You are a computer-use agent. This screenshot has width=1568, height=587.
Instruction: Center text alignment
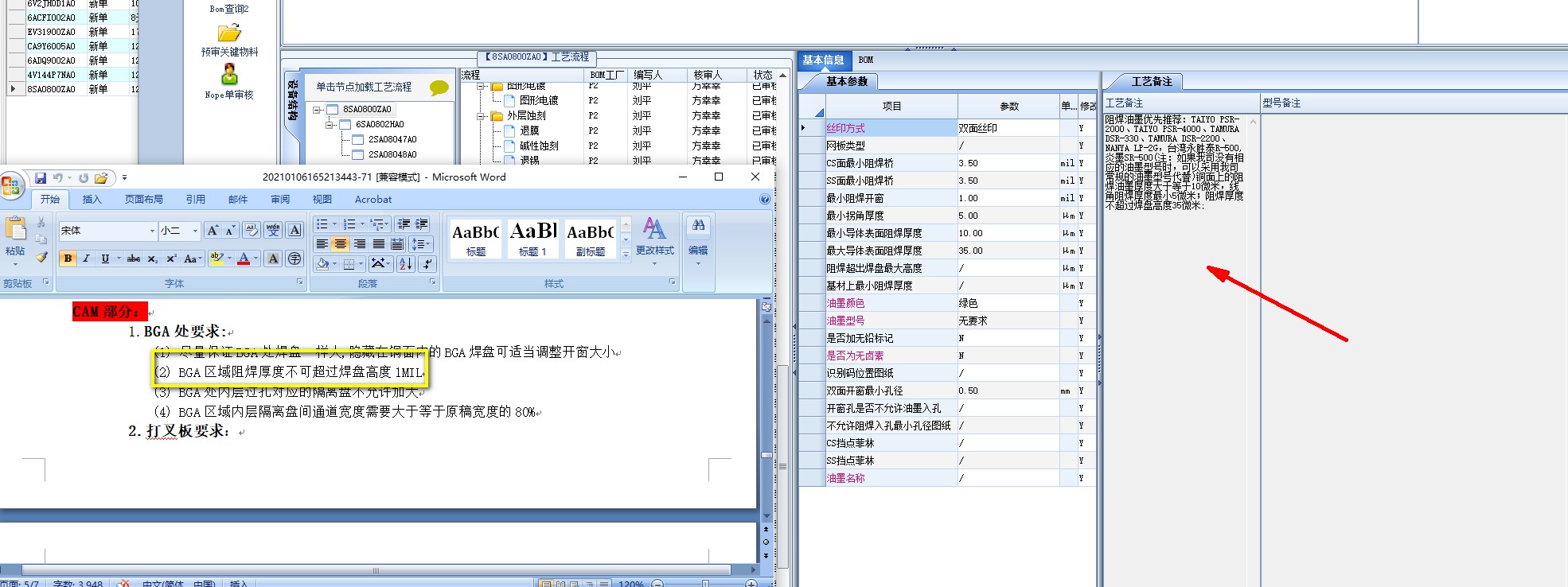point(341,244)
